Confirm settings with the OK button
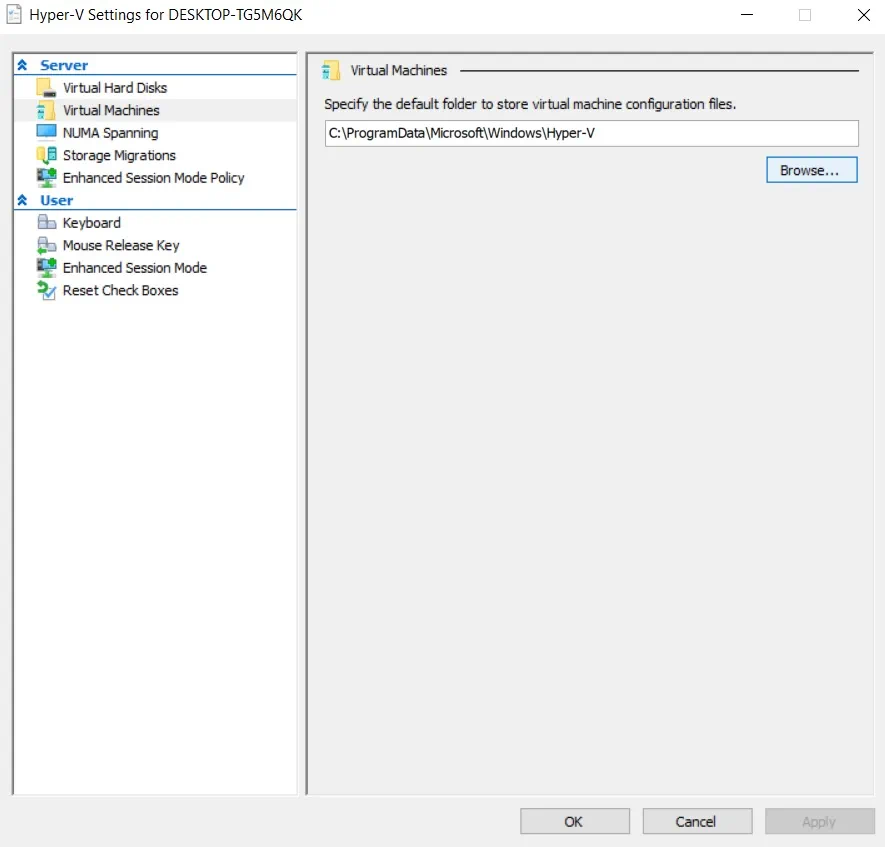 pos(574,821)
